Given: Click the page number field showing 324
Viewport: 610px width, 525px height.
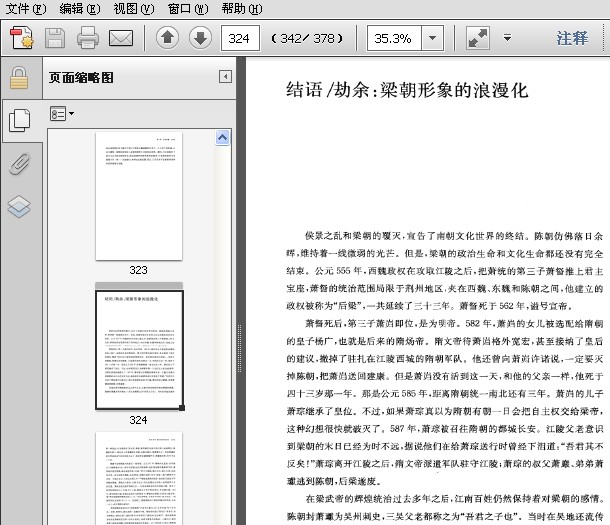Looking at the screenshot, I should tap(240, 38).
